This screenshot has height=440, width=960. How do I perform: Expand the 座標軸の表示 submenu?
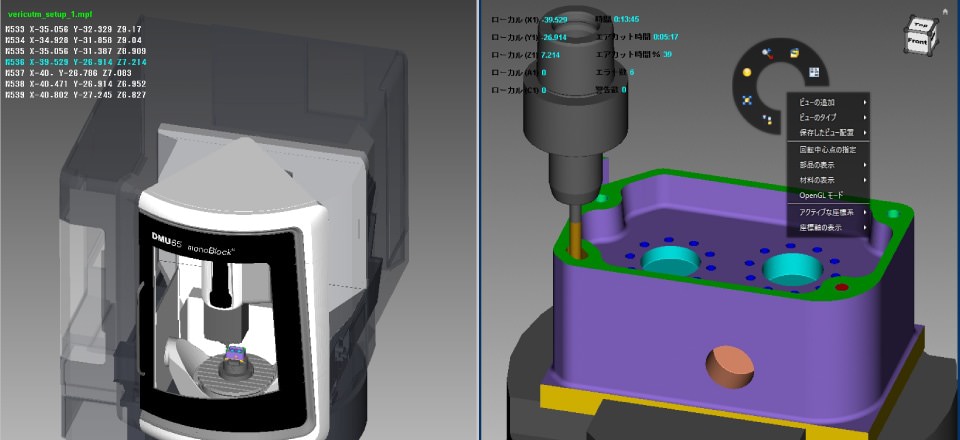point(830,228)
